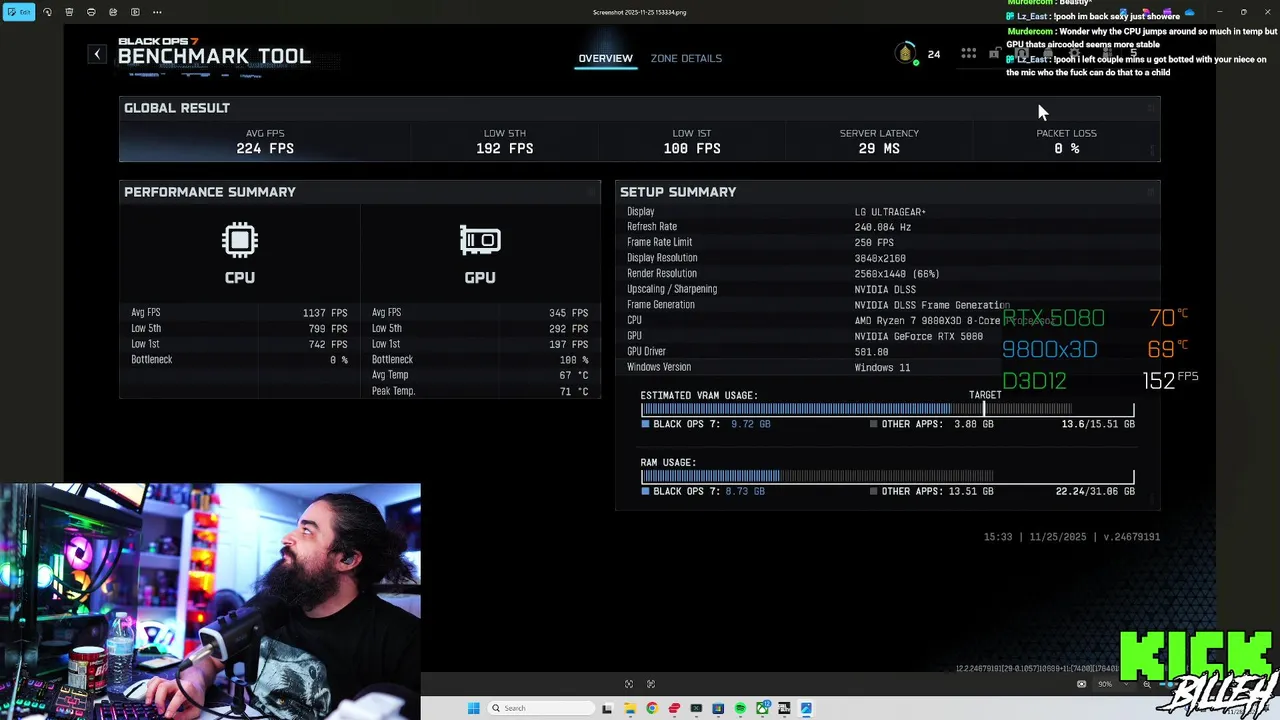
Task: Open Task View from the taskbar
Action: click(x=607, y=708)
